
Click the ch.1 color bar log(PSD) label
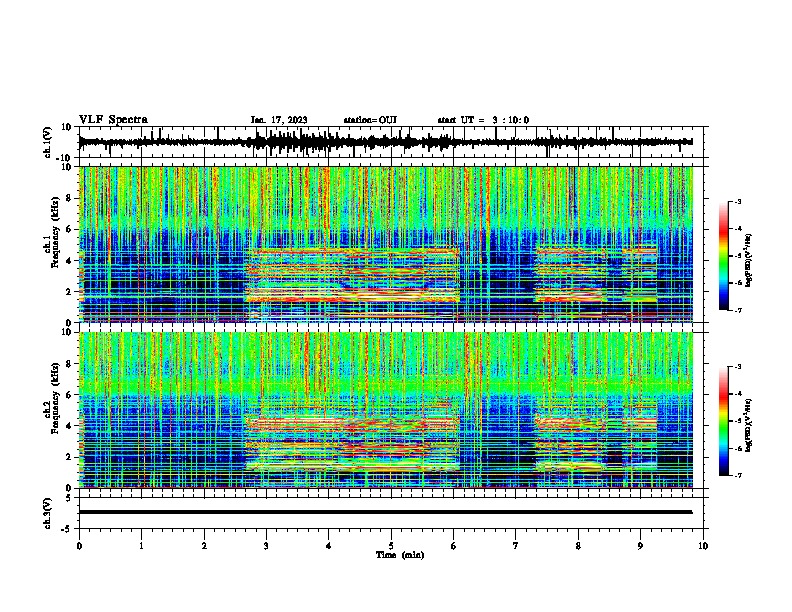pyautogui.click(x=748, y=260)
